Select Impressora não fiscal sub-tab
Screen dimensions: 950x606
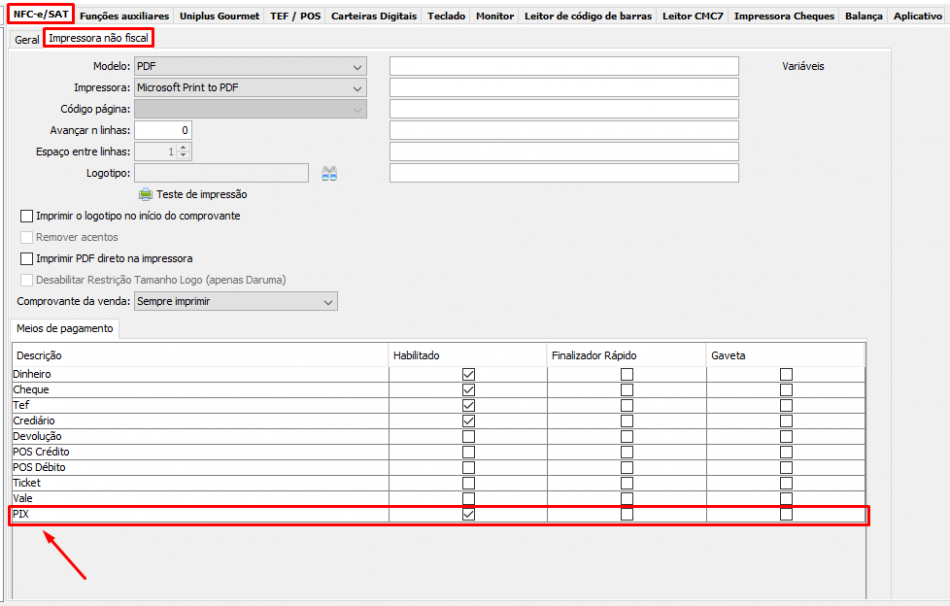(99, 38)
